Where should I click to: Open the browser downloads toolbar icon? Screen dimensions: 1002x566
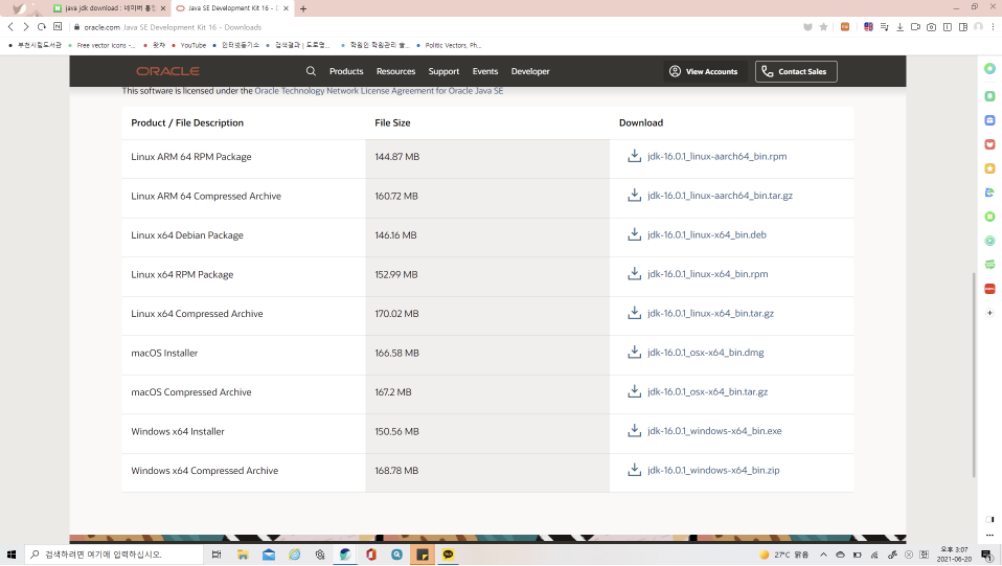coord(900,27)
